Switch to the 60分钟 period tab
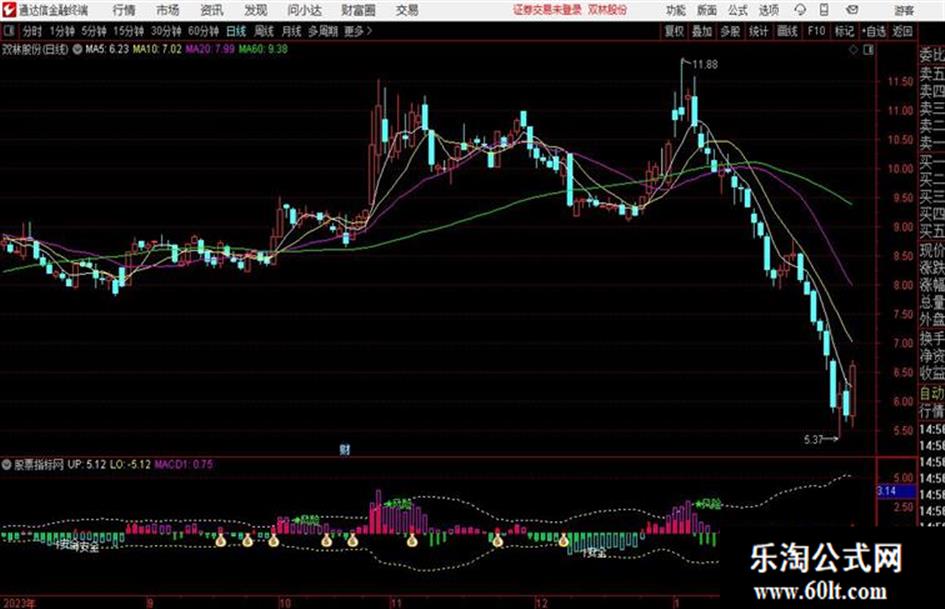This screenshot has width=945, height=609. tap(204, 31)
